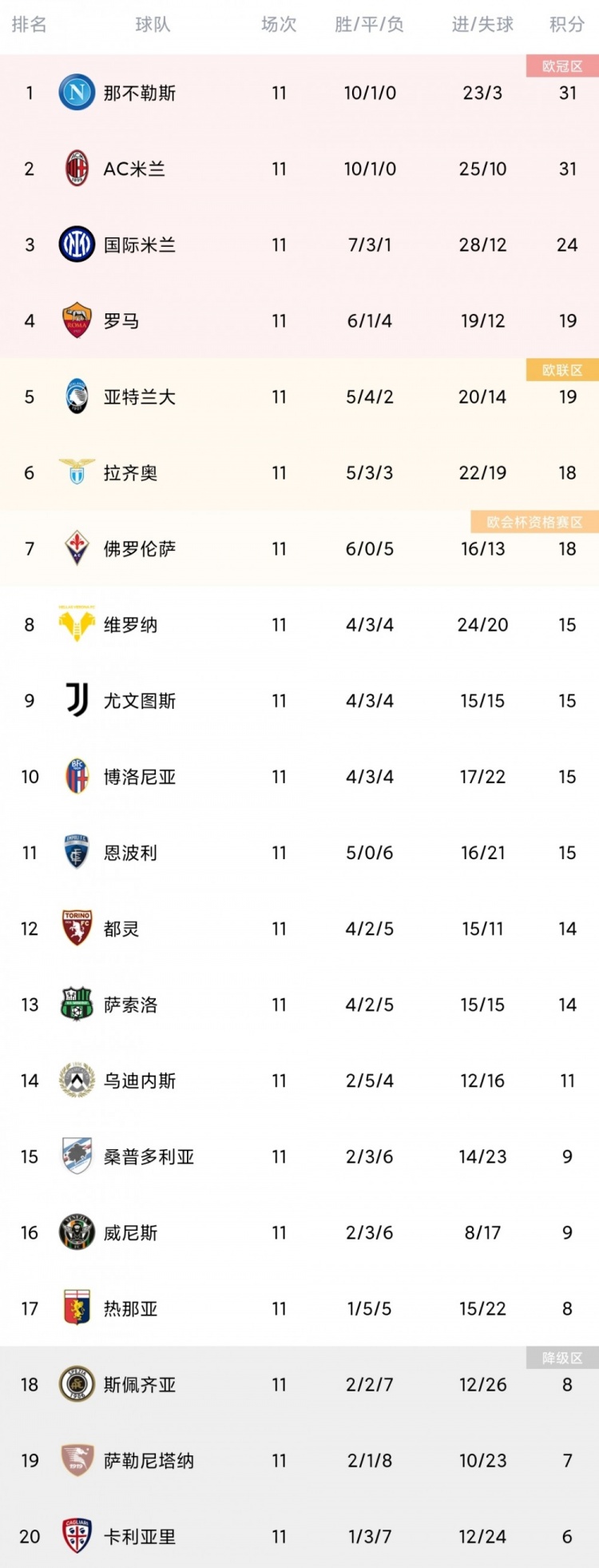Screen dimensions: 599x1568
Task: Click the Juventus (尤文图斯) J logo
Action: pyautogui.click(x=77, y=700)
